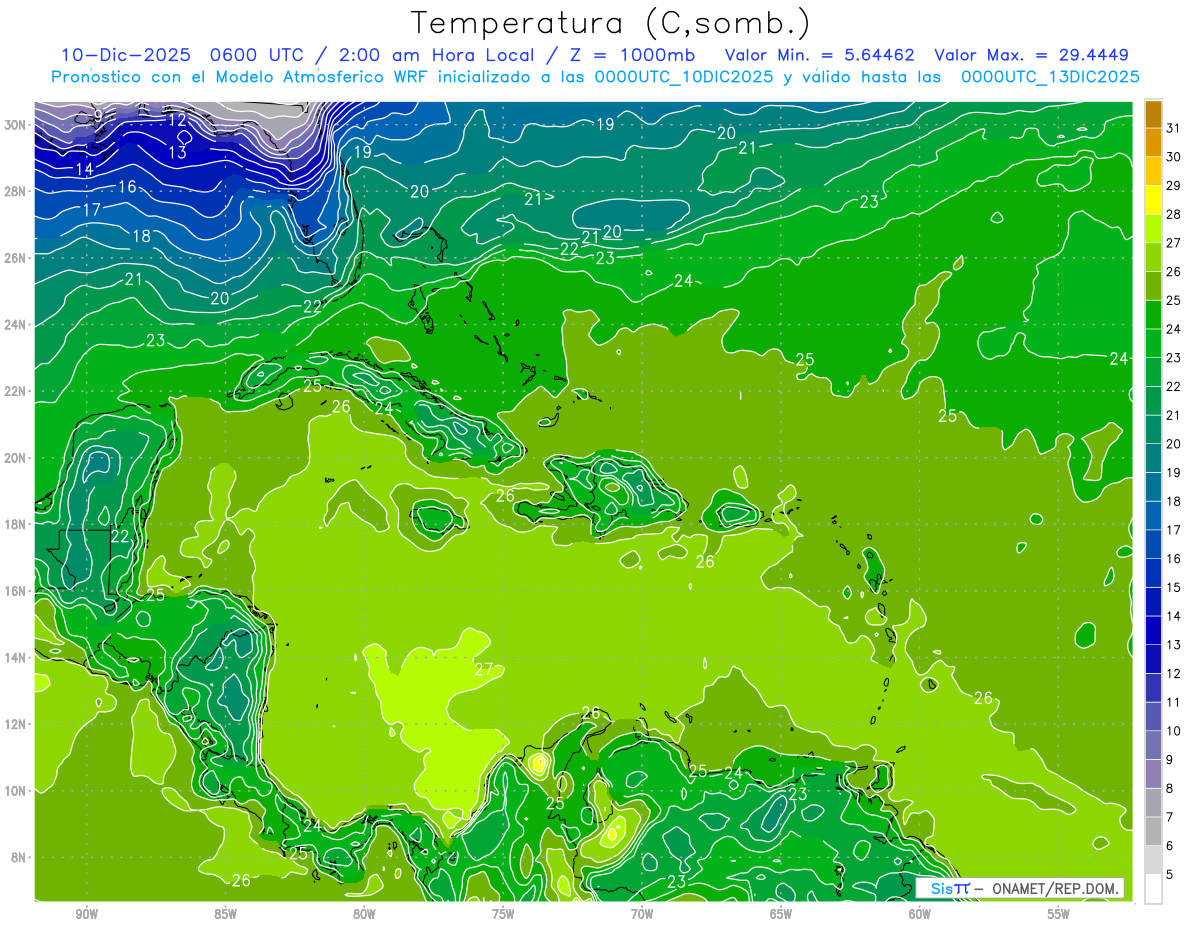Click the yellow legend swatch between 28 and 29
Image resolution: width=1200 pixels, height=927 pixels.
[1153, 200]
